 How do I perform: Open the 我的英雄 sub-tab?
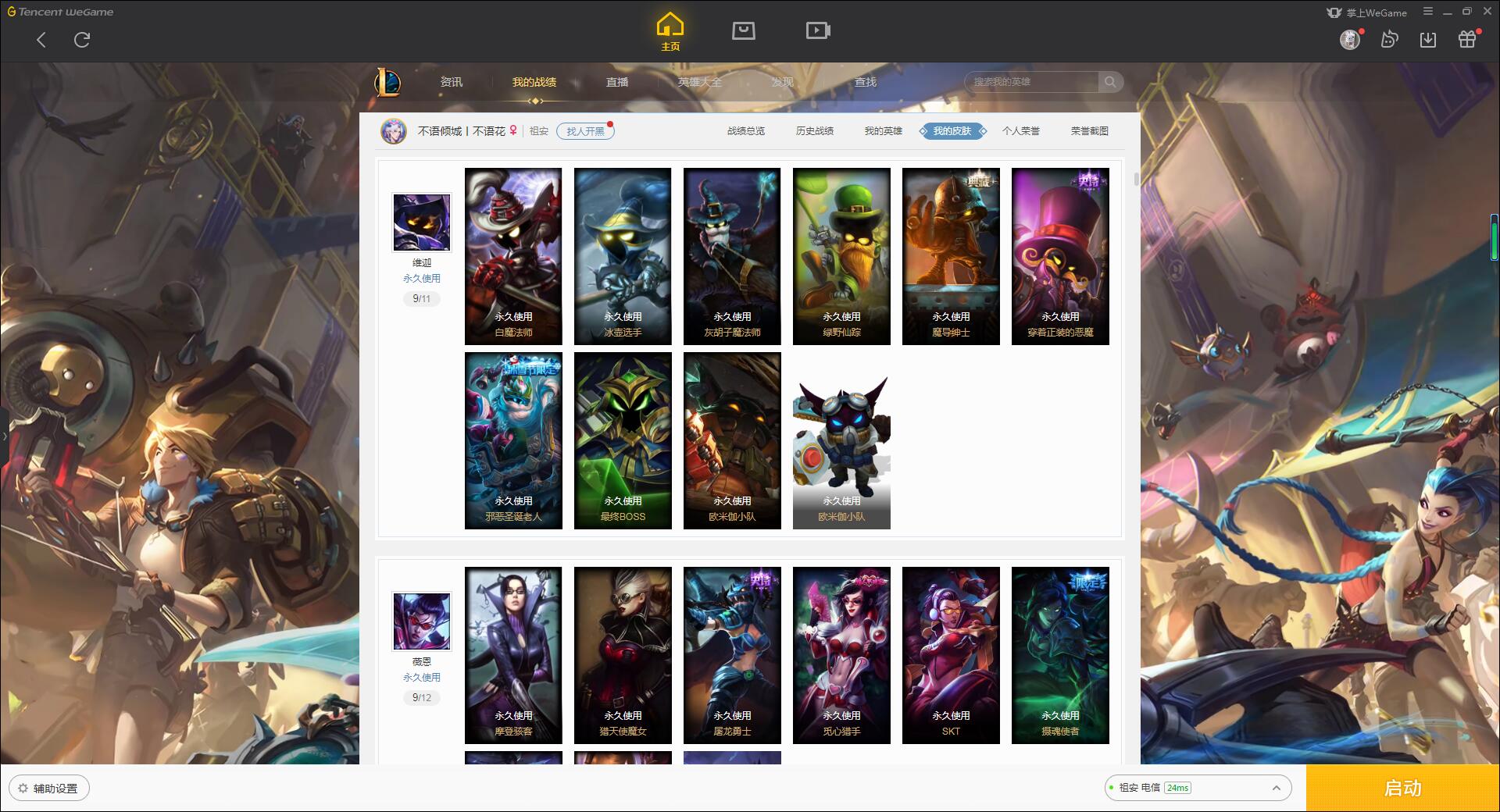tap(884, 131)
